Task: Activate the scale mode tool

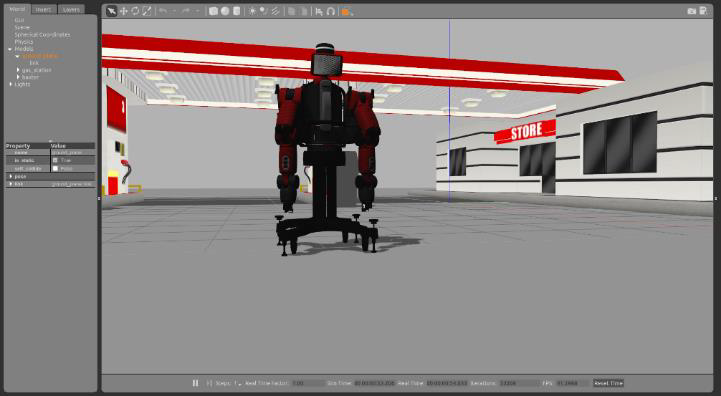Action: point(147,11)
